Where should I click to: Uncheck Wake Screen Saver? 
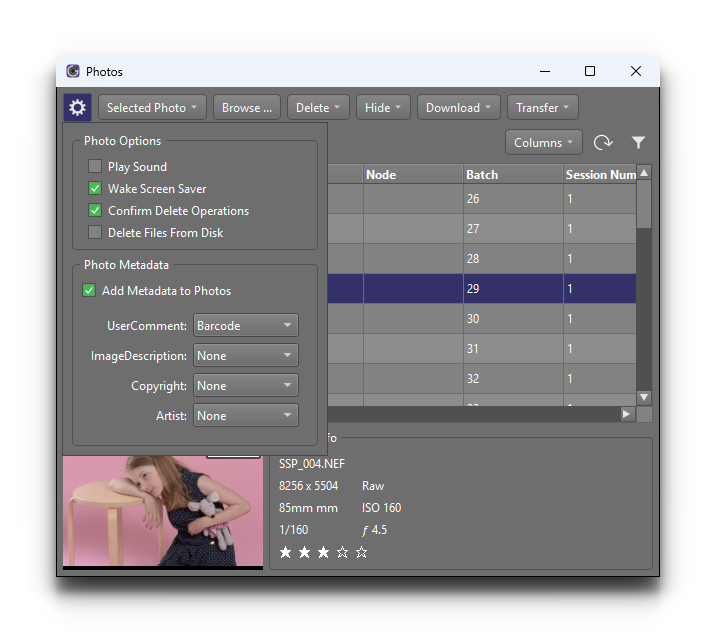95,188
